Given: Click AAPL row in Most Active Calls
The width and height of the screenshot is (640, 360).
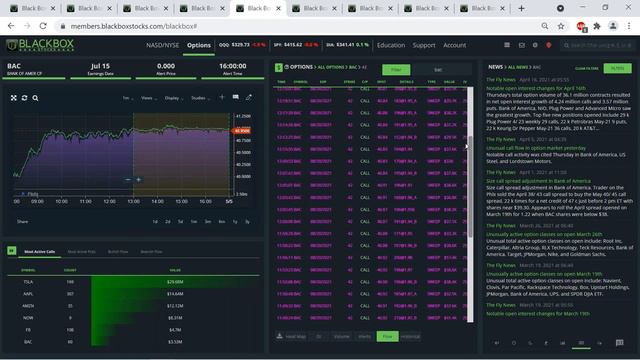Looking at the screenshot, I should tap(133, 293).
